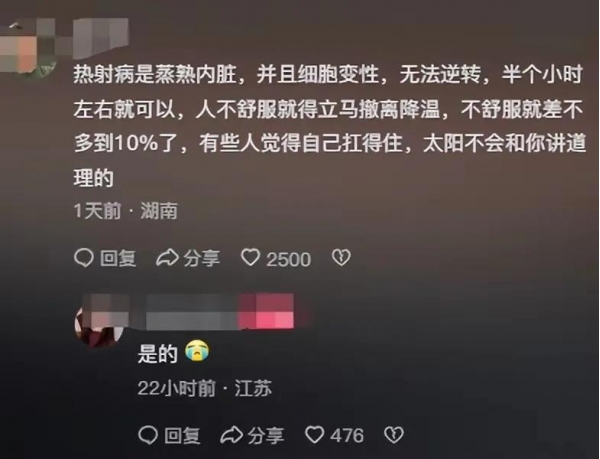
Task: Click 分享 text under the top comment
Action: [x=202, y=259]
